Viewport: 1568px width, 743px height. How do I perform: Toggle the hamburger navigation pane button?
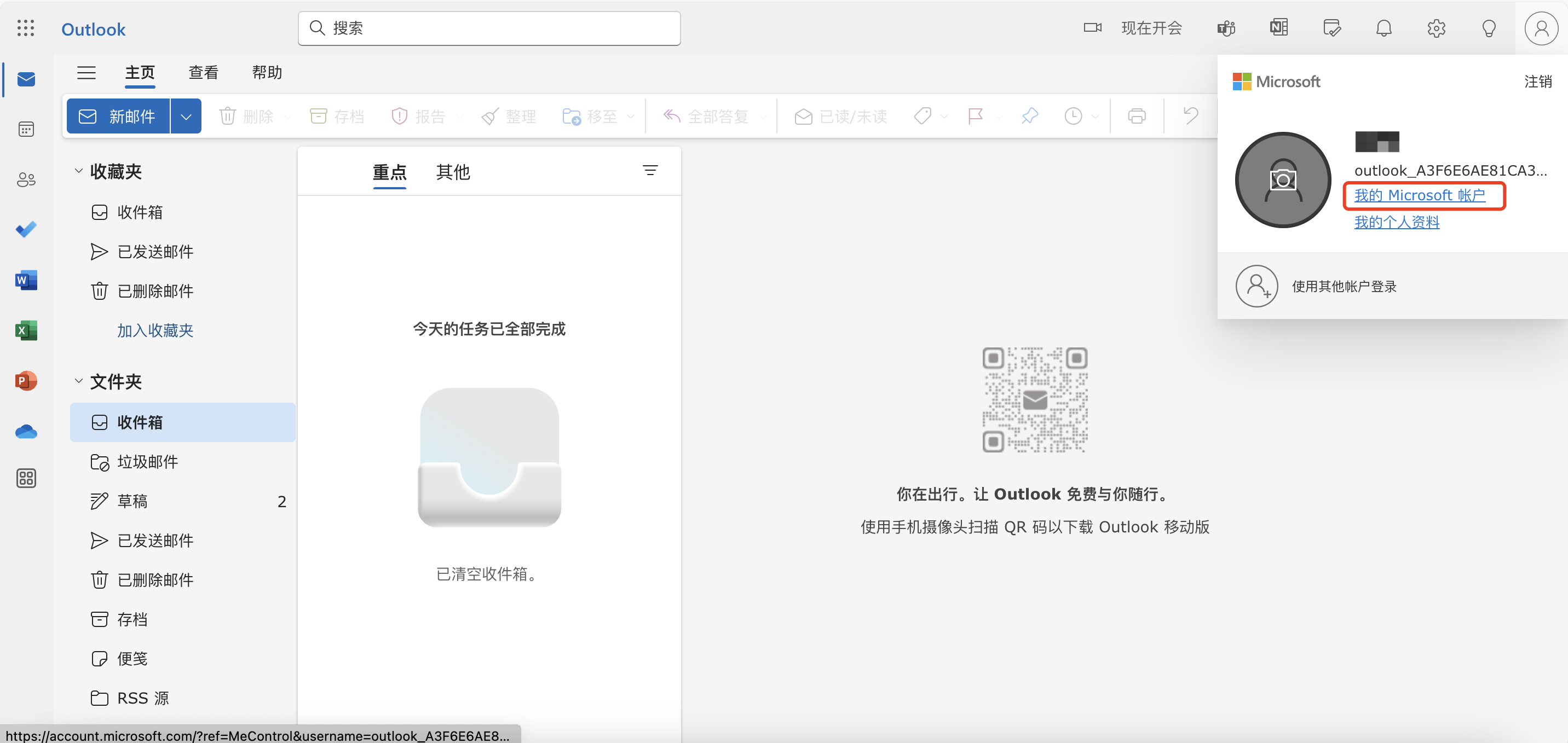(x=87, y=72)
